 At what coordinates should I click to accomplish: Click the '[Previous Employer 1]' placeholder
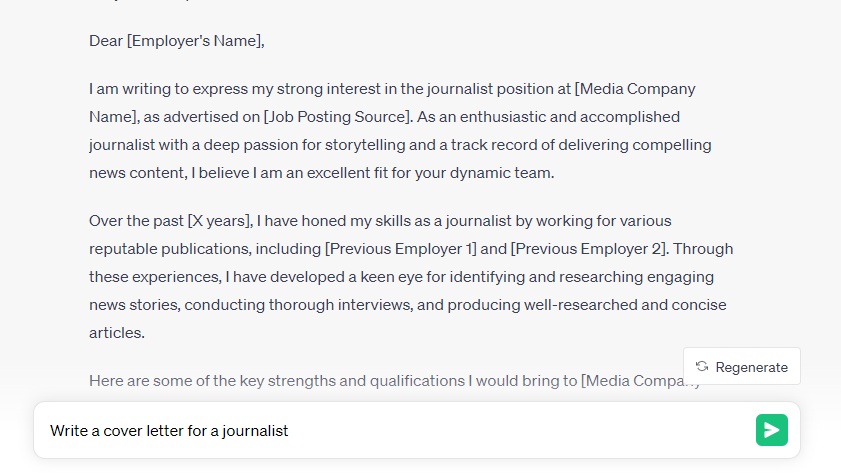[400, 249]
